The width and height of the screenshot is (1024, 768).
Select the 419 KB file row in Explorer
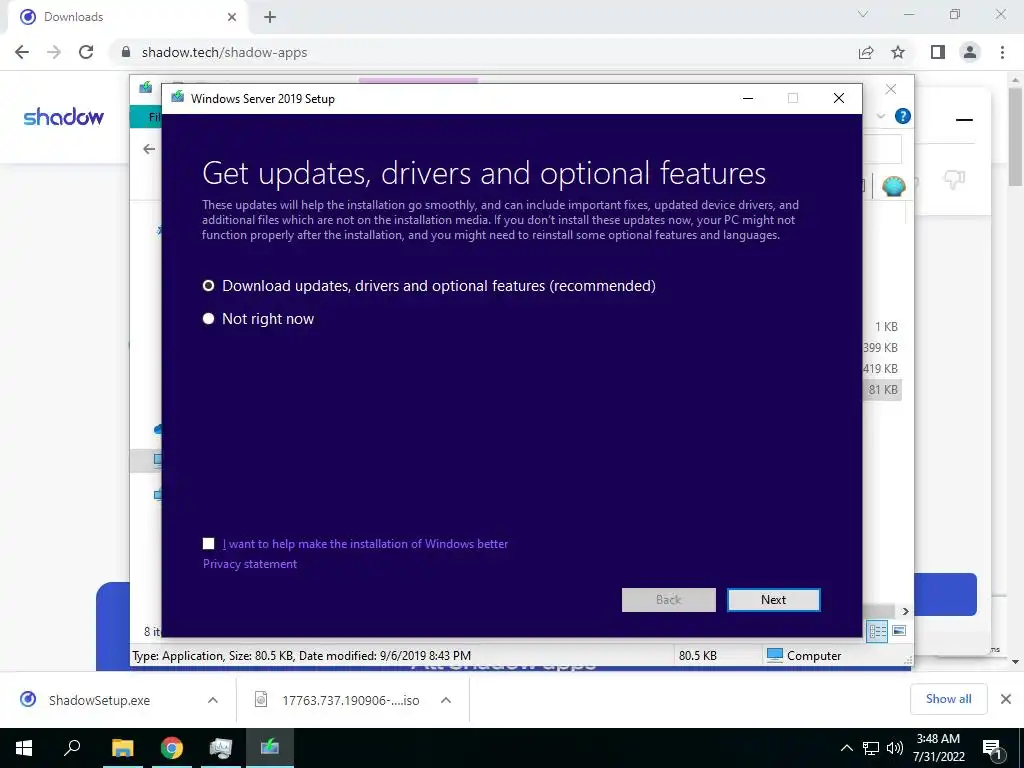tap(880, 368)
